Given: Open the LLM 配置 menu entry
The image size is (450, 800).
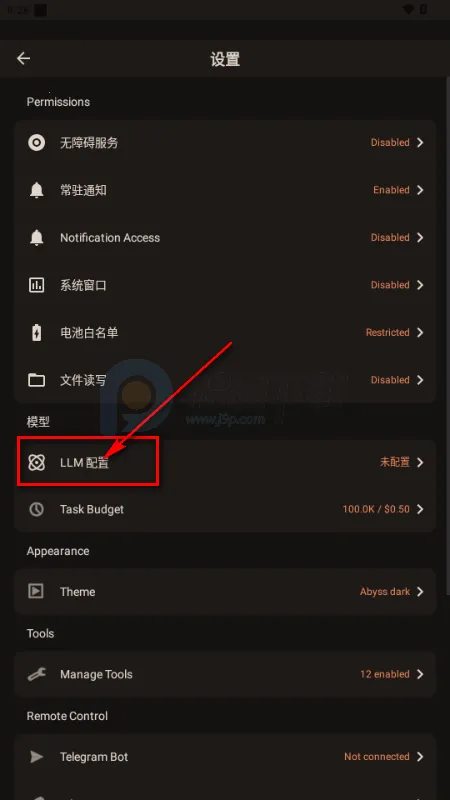Looking at the screenshot, I should 225,463.
